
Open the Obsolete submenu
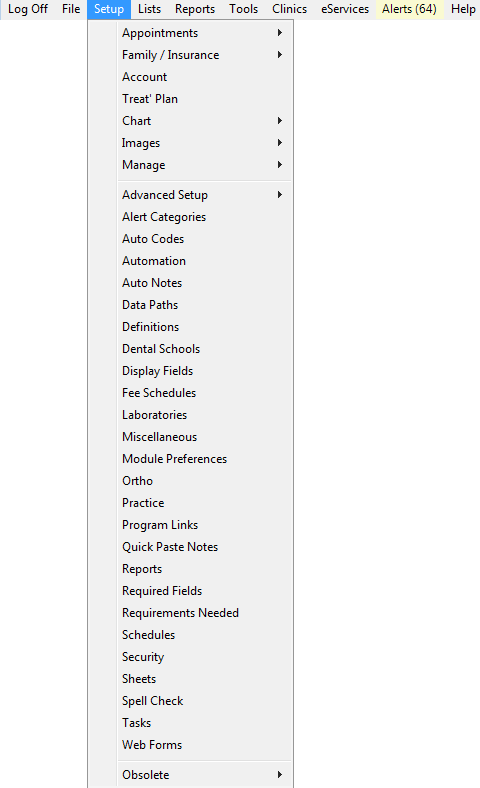click(x=190, y=775)
